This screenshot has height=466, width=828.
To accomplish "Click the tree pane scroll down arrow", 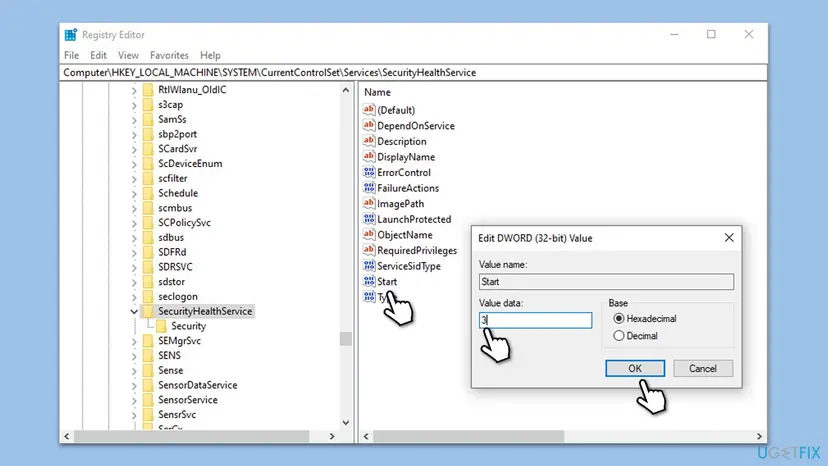I will point(346,423).
